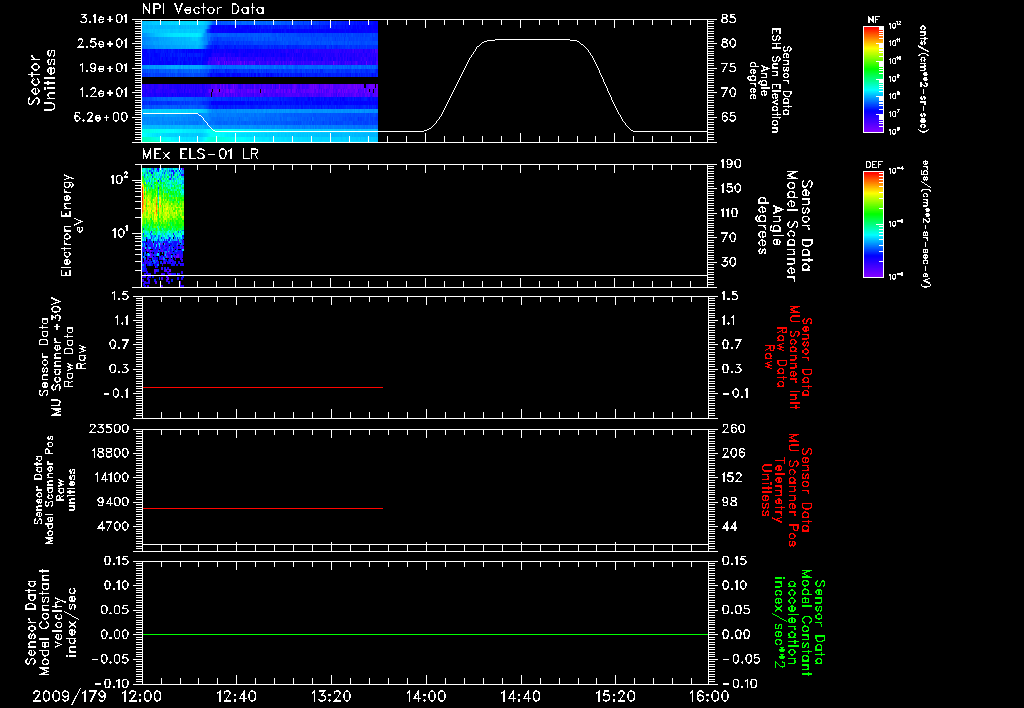The image size is (1024, 708).
Task: Click the "MEx ELS-01 LR" panel title
Action: click(x=200, y=154)
